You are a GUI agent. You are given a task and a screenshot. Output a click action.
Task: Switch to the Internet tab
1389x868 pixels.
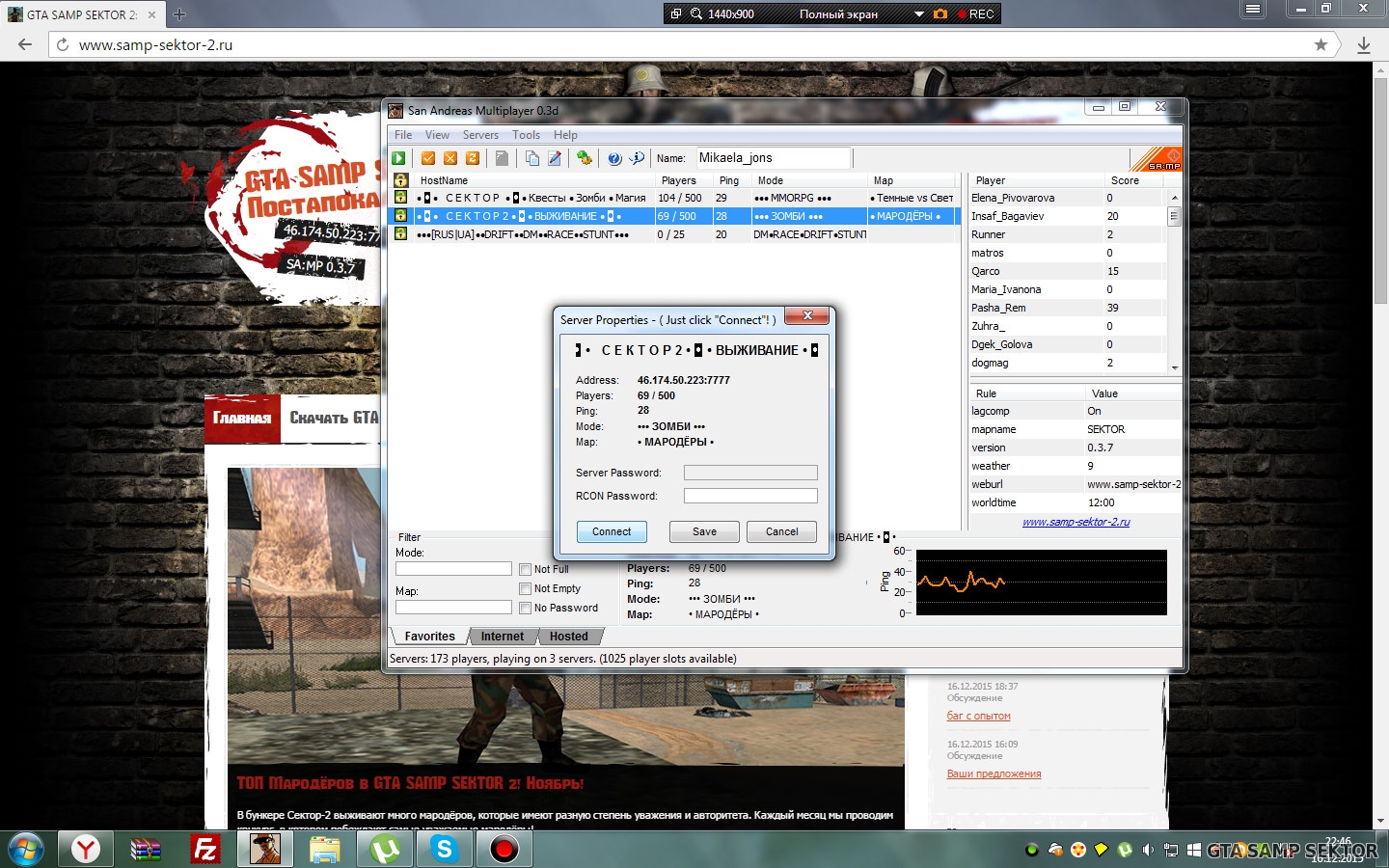(x=503, y=637)
